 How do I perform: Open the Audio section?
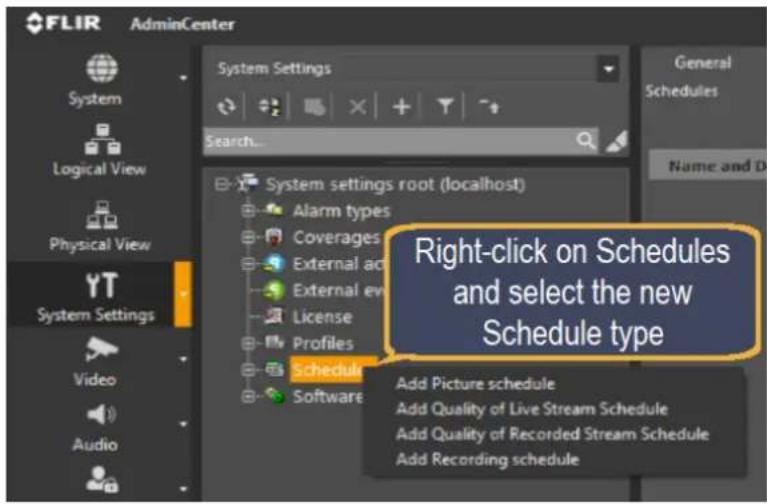pos(96,429)
